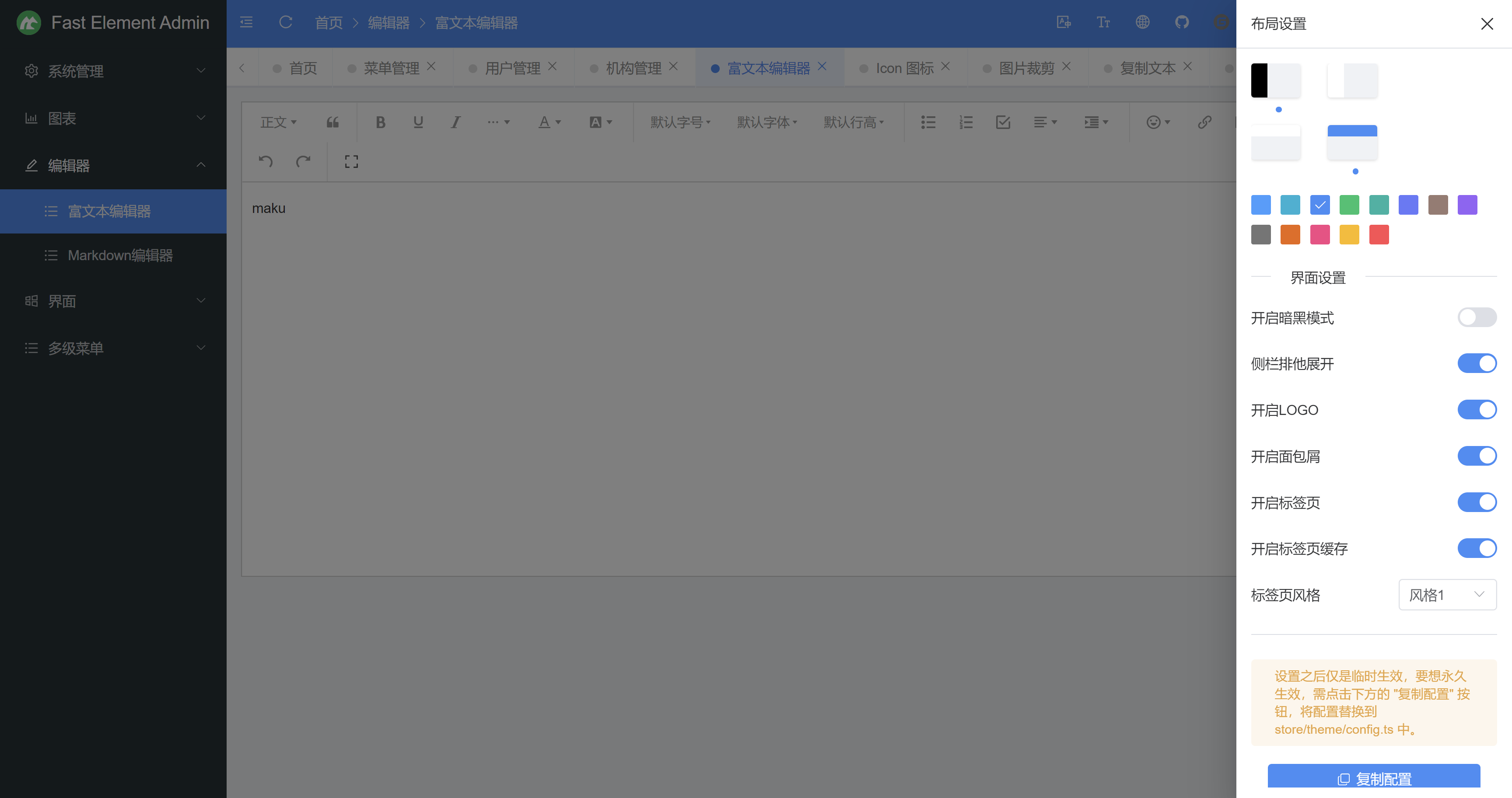Expand the 图表 menu
1512x798 pixels.
coord(113,118)
